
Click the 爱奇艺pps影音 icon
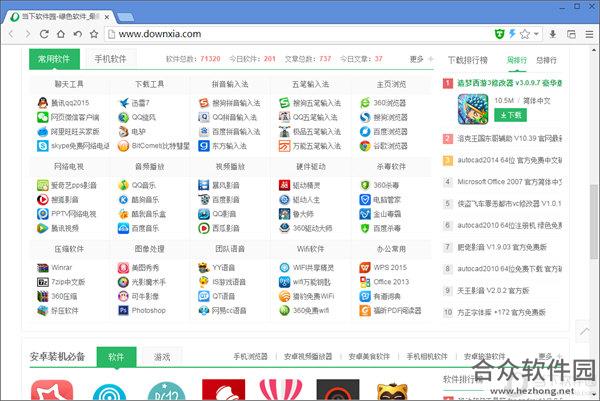click(42, 185)
